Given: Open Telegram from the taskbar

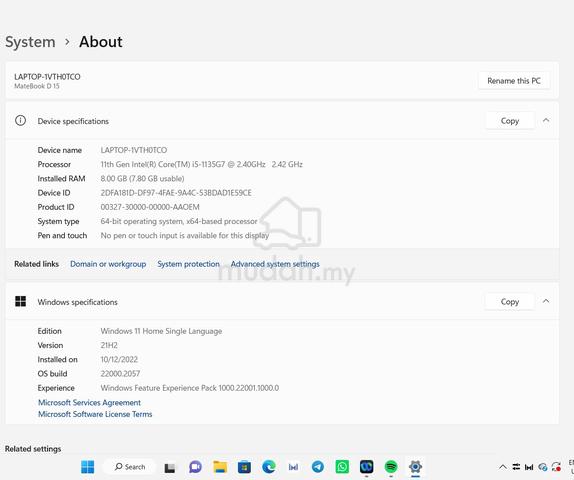Looking at the screenshot, I should coord(318,467).
